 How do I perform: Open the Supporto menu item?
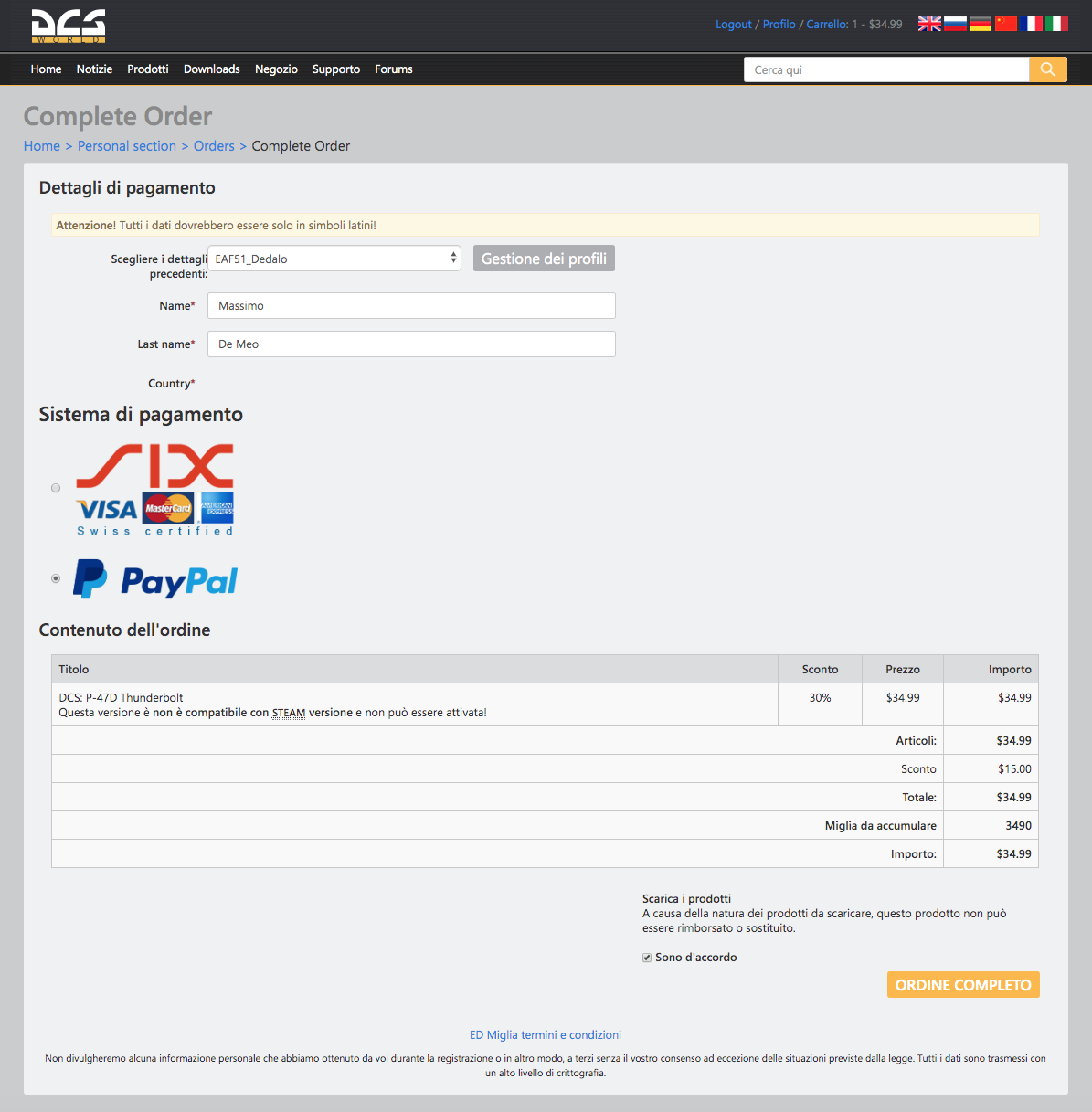pos(336,69)
